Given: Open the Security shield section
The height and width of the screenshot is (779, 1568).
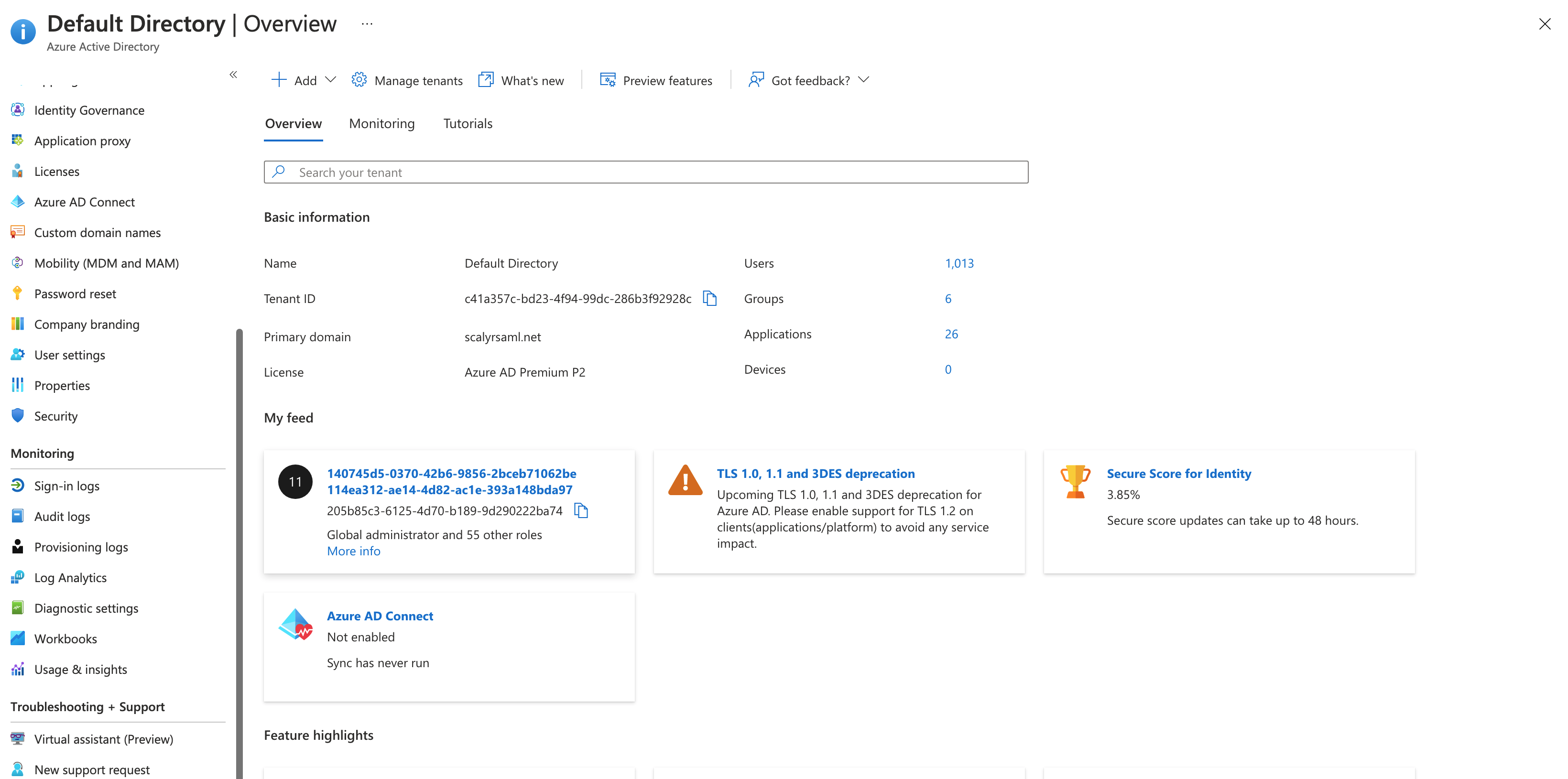Looking at the screenshot, I should (56, 416).
